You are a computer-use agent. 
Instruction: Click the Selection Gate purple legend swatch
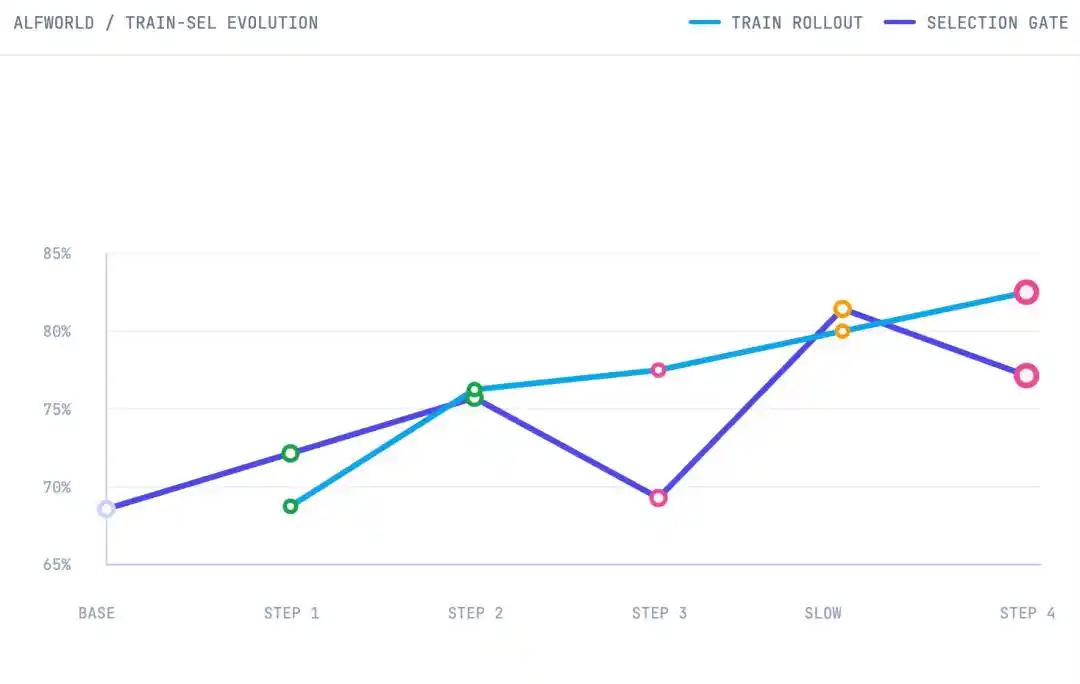click(900, 23)
